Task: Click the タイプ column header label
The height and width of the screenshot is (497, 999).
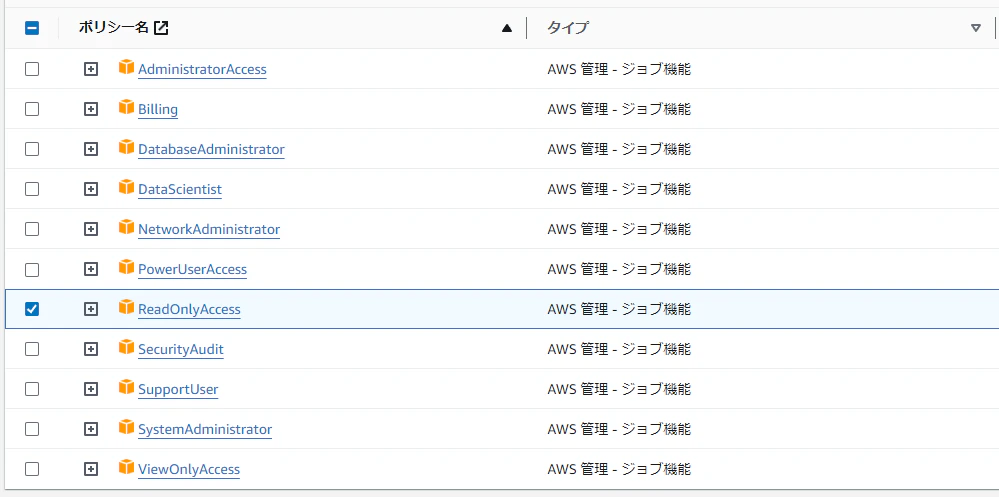Action: point(568,27)
